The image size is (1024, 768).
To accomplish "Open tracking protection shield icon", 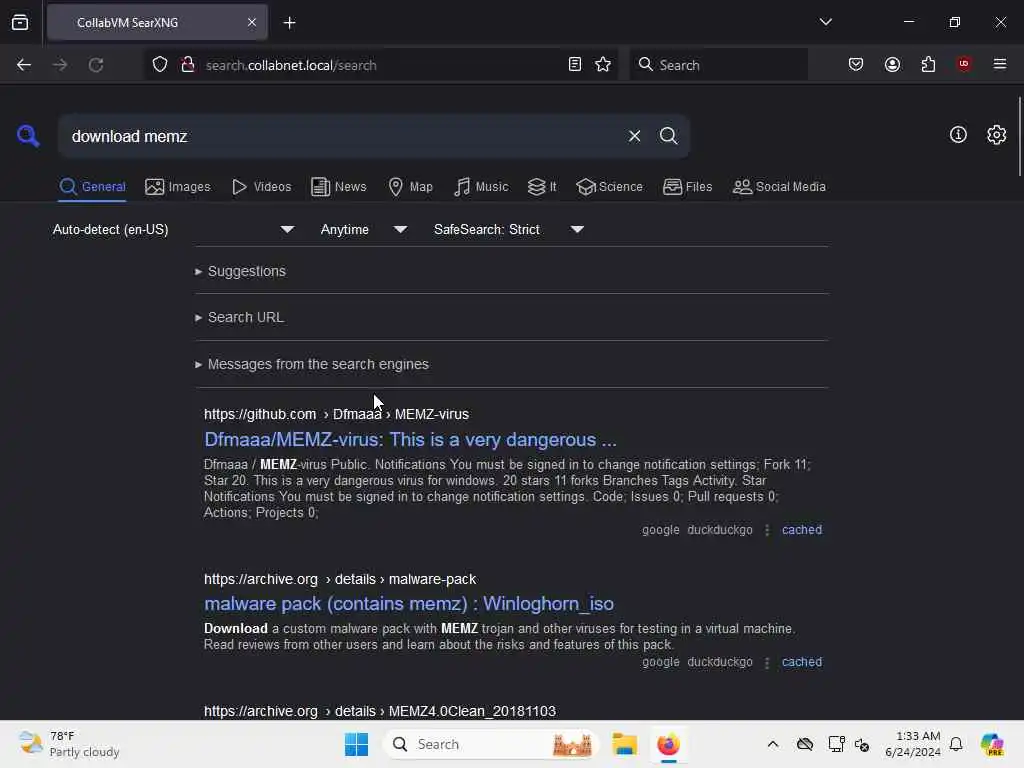I will coord(160,65).
